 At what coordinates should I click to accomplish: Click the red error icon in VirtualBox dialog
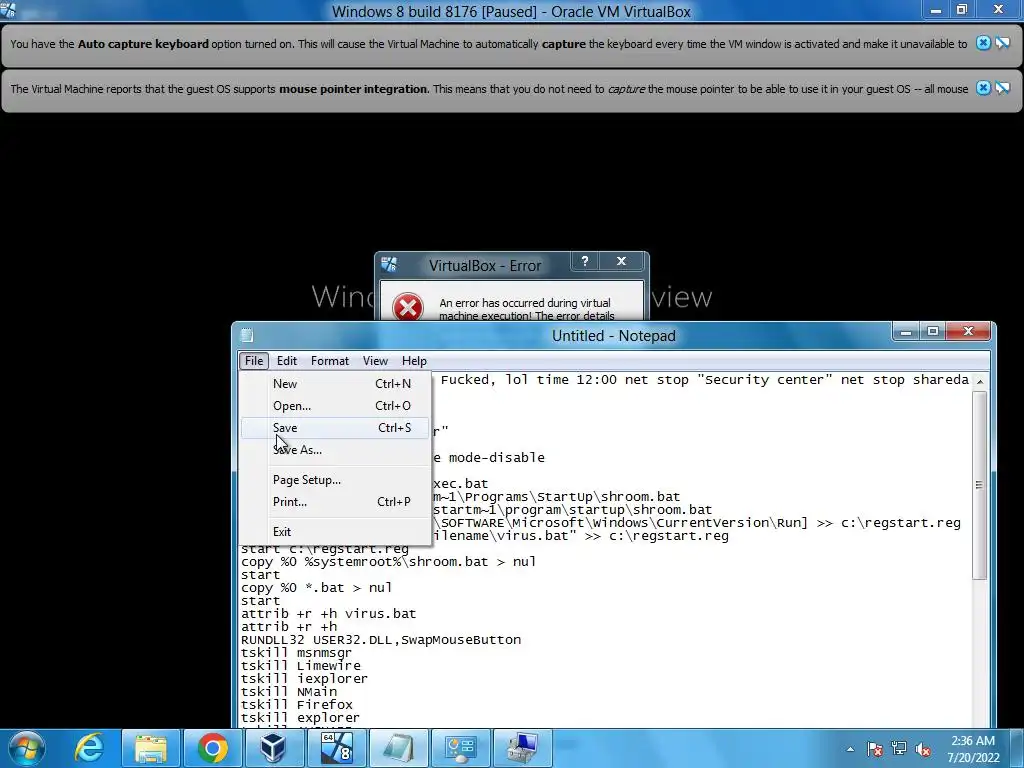pyautogui.click(x=408, y=306)
